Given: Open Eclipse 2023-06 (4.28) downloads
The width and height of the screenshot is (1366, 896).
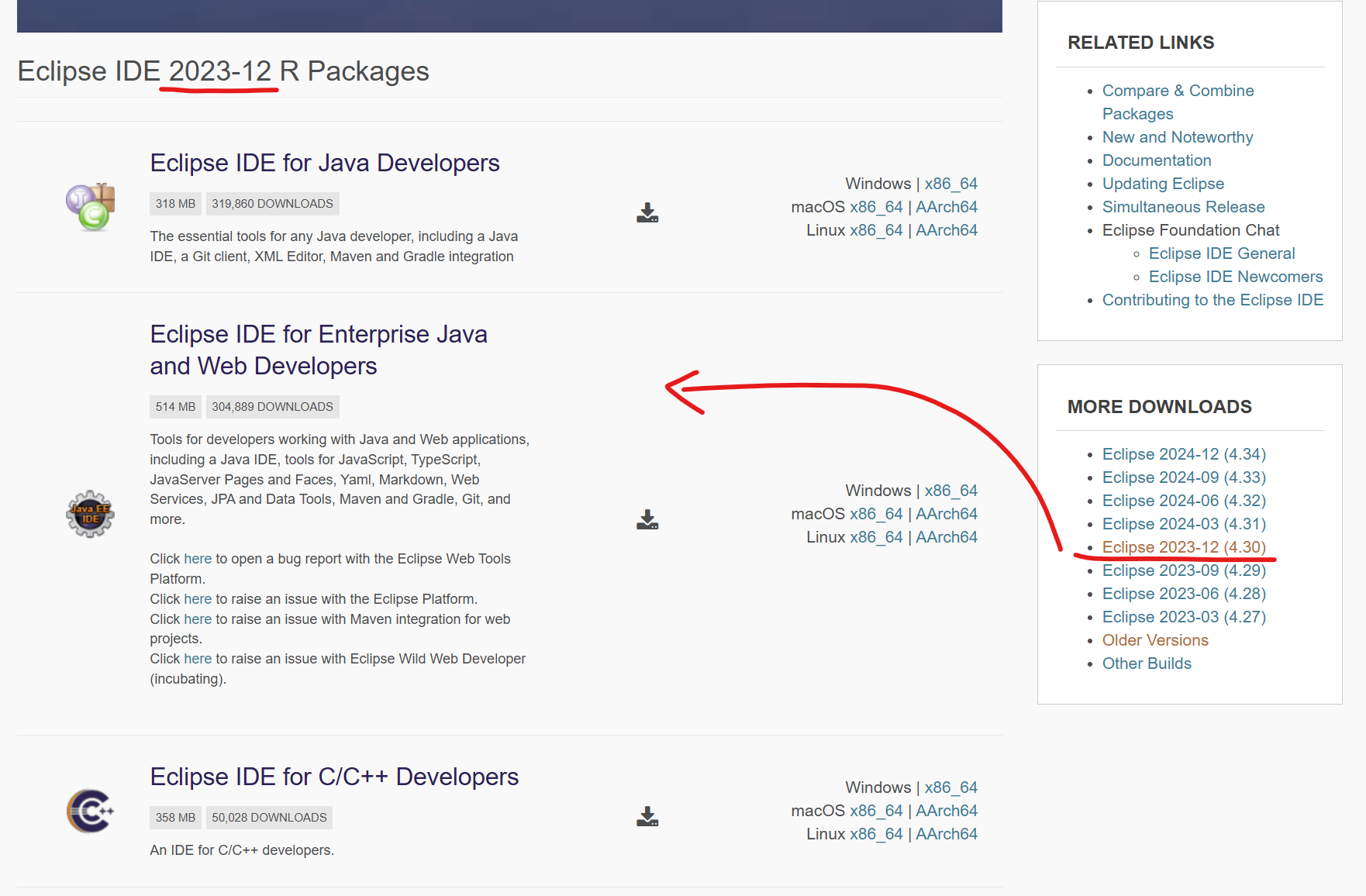Looking at the screenshot, I should [1184, 594].
